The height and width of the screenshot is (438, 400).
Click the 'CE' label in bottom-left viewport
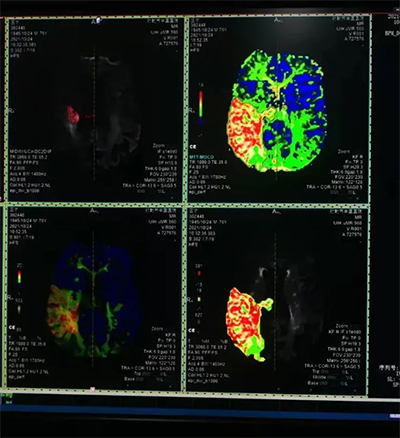click(12, 328)
